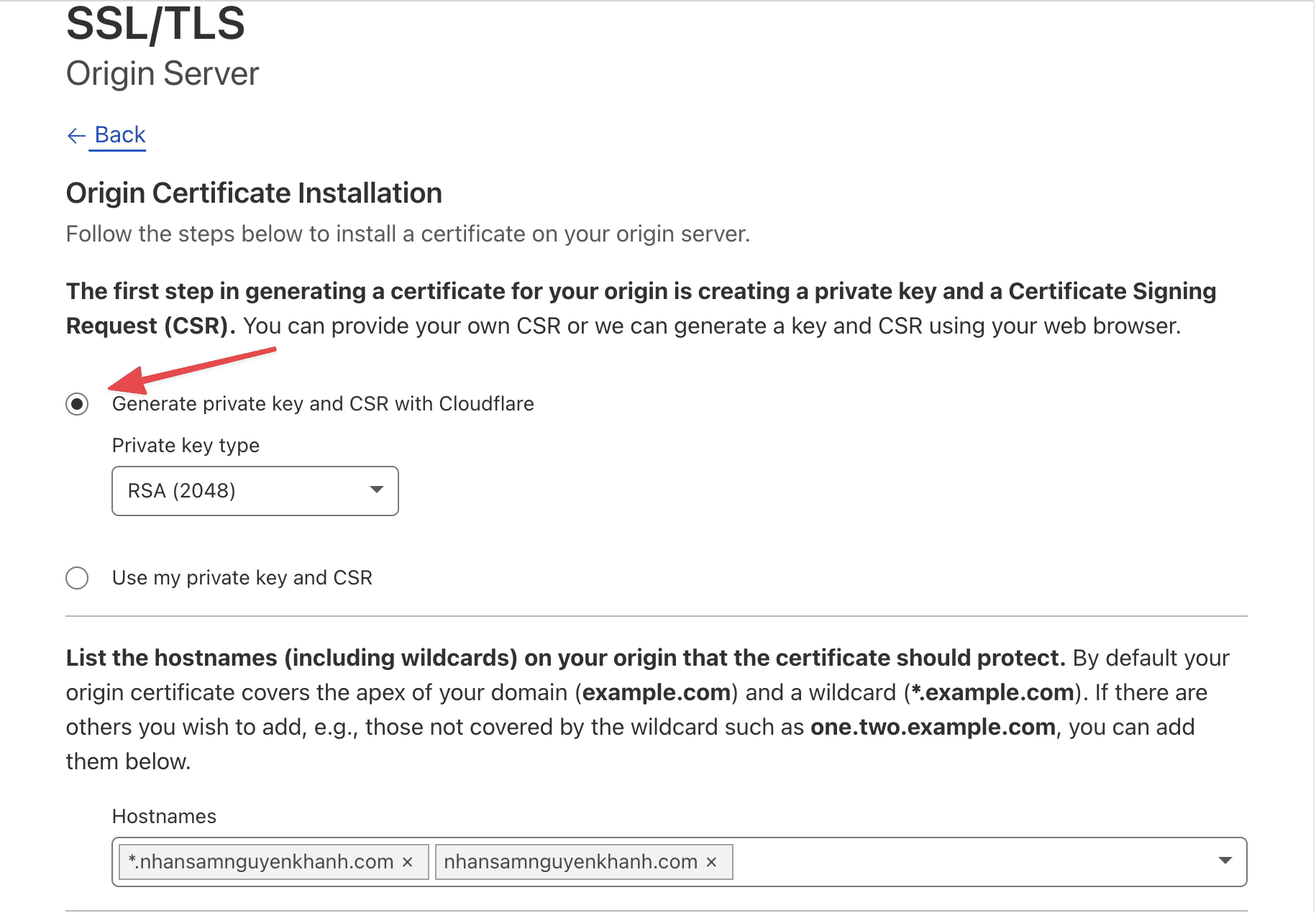Viewport: 1316px width, 913px height.
Task: Click the 'Hostnames' field label
Action: 163,816
